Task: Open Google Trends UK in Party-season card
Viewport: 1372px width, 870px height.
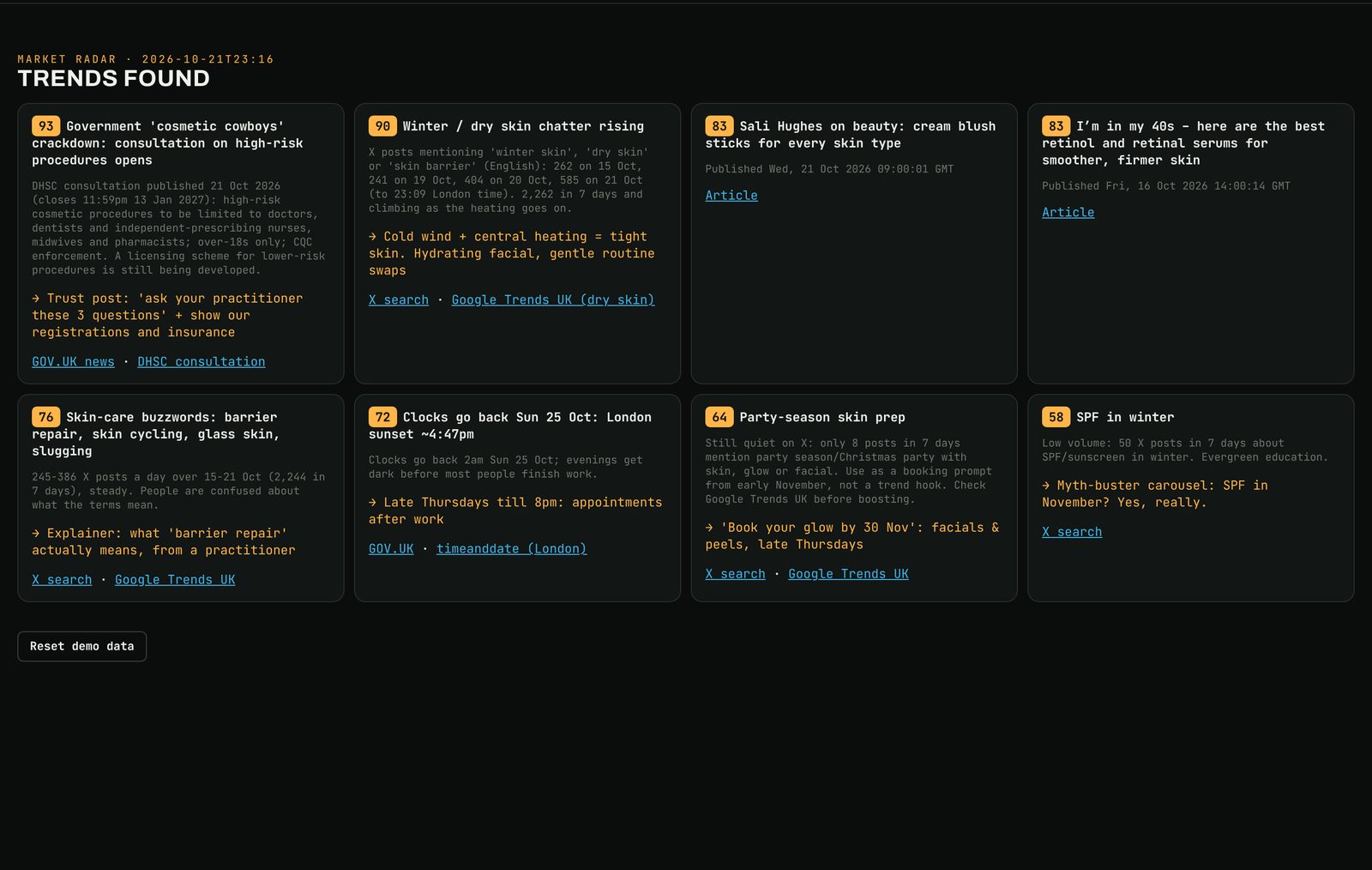Action: (849, 574)
